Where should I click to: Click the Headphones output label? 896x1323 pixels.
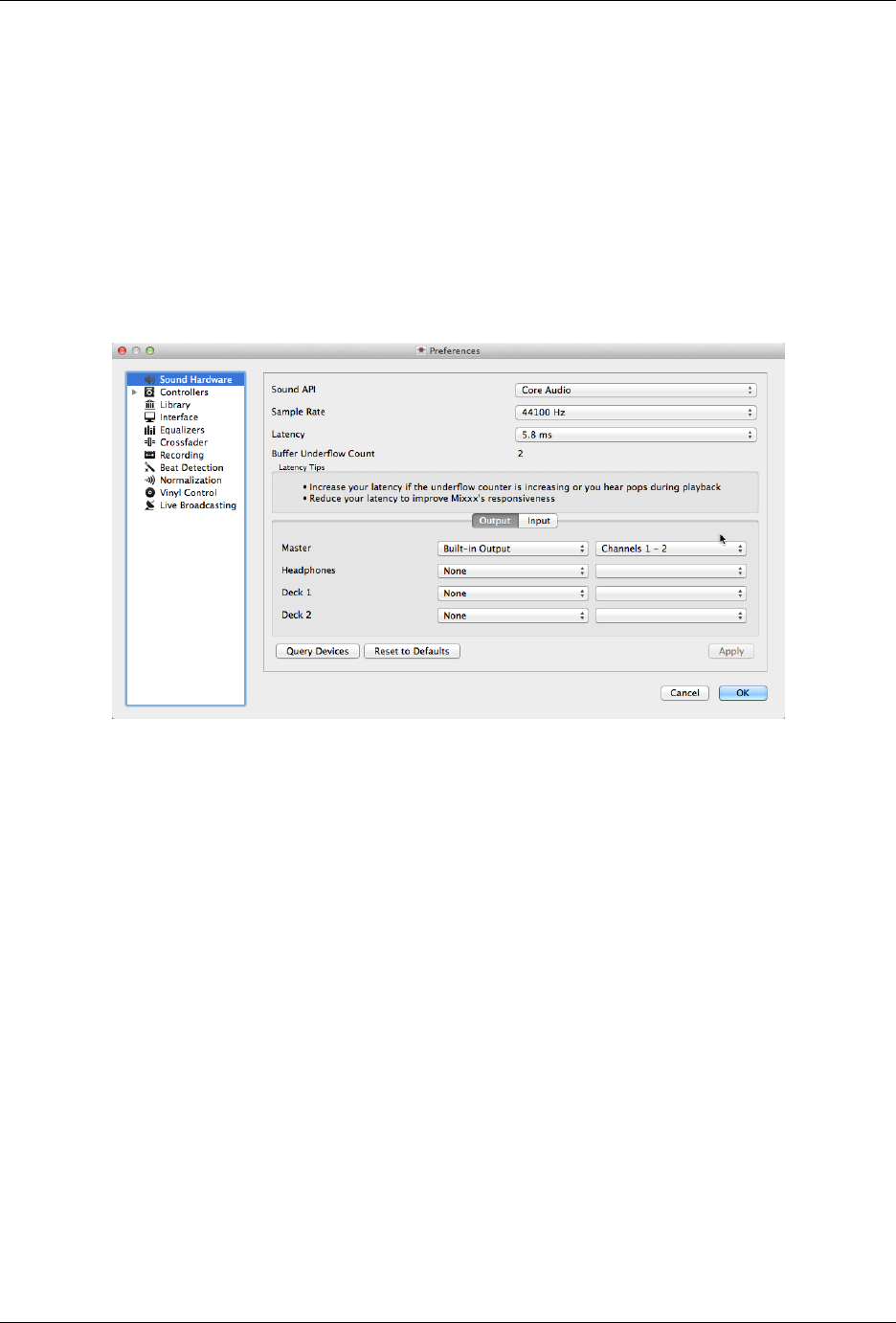coord(308,571)
